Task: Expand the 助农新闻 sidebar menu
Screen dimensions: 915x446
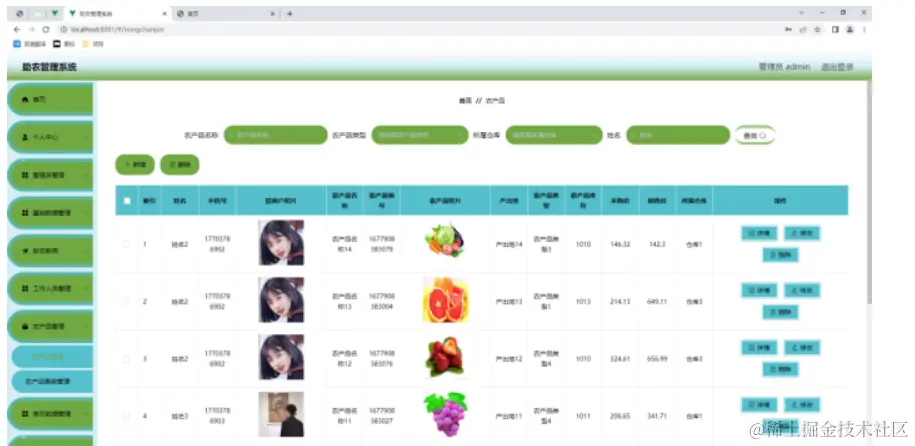Action: [x=50, y=250]
